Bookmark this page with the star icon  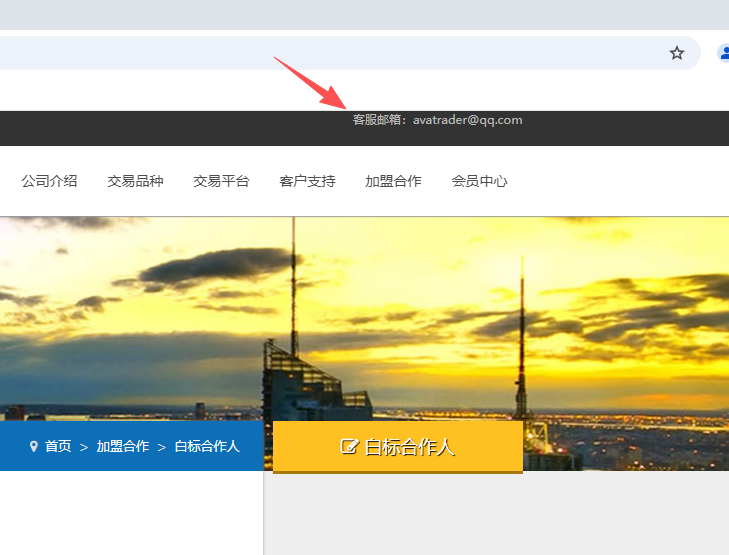pyautogui.click(x=677, y=53)
